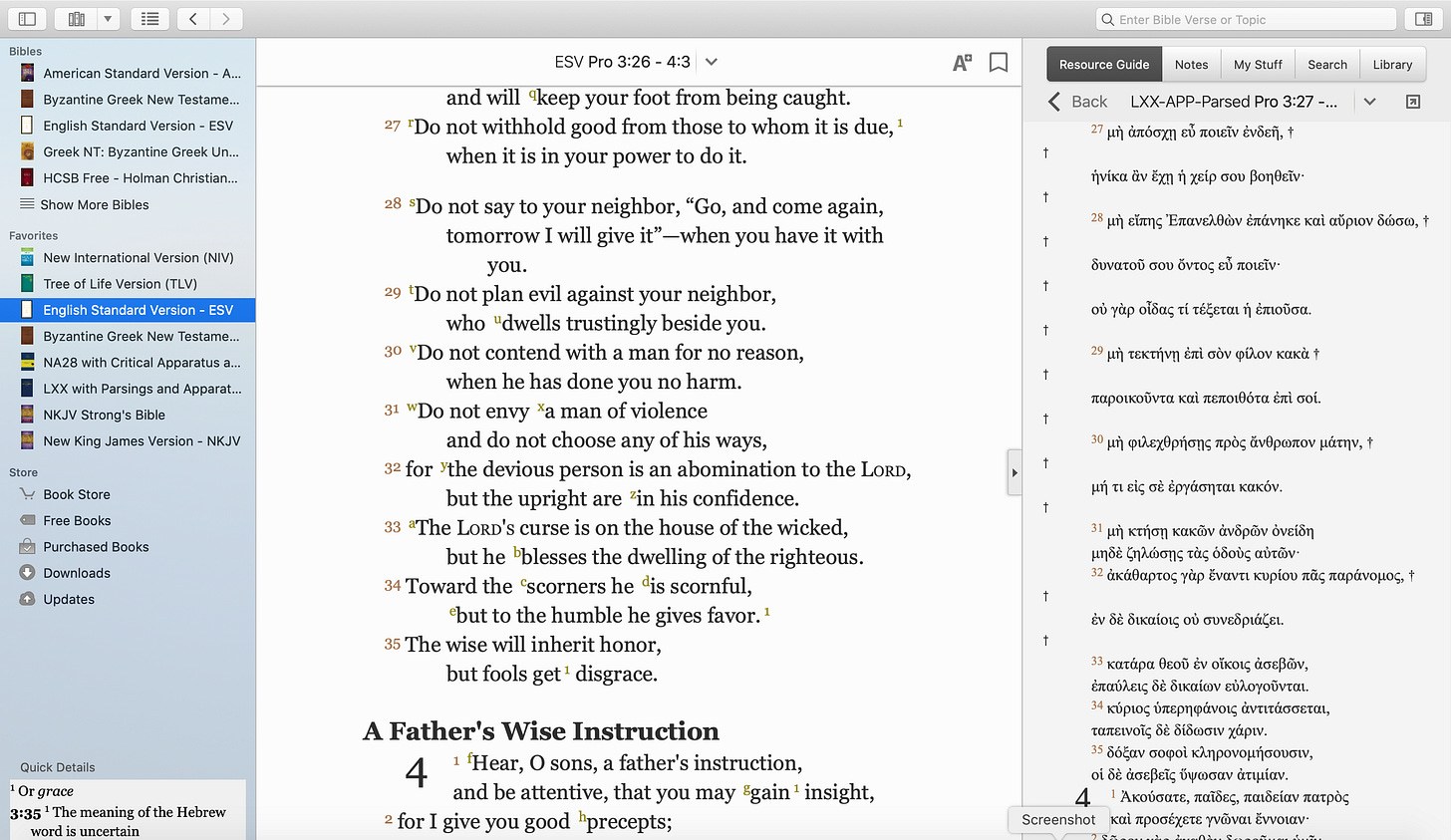
Task: Open the Downloads arrow icon
Action: 27,573
